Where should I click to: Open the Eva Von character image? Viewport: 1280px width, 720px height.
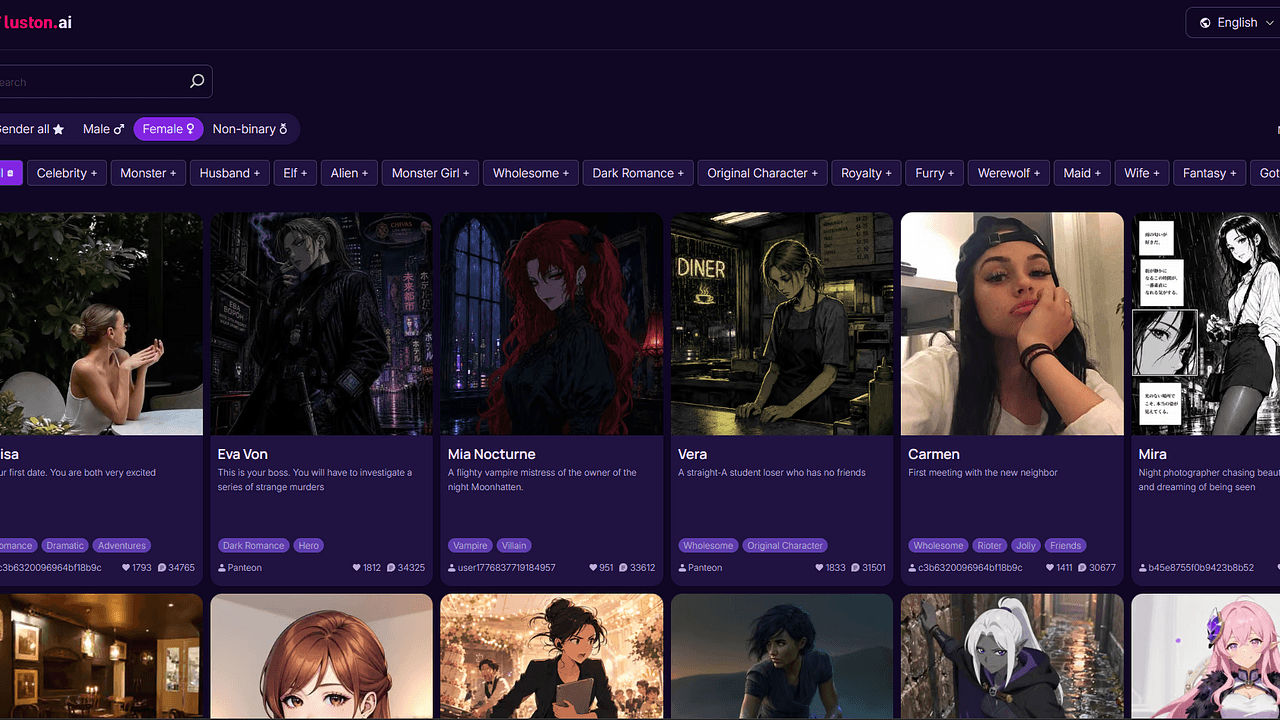pyautogui.click(x=322, y=323)
